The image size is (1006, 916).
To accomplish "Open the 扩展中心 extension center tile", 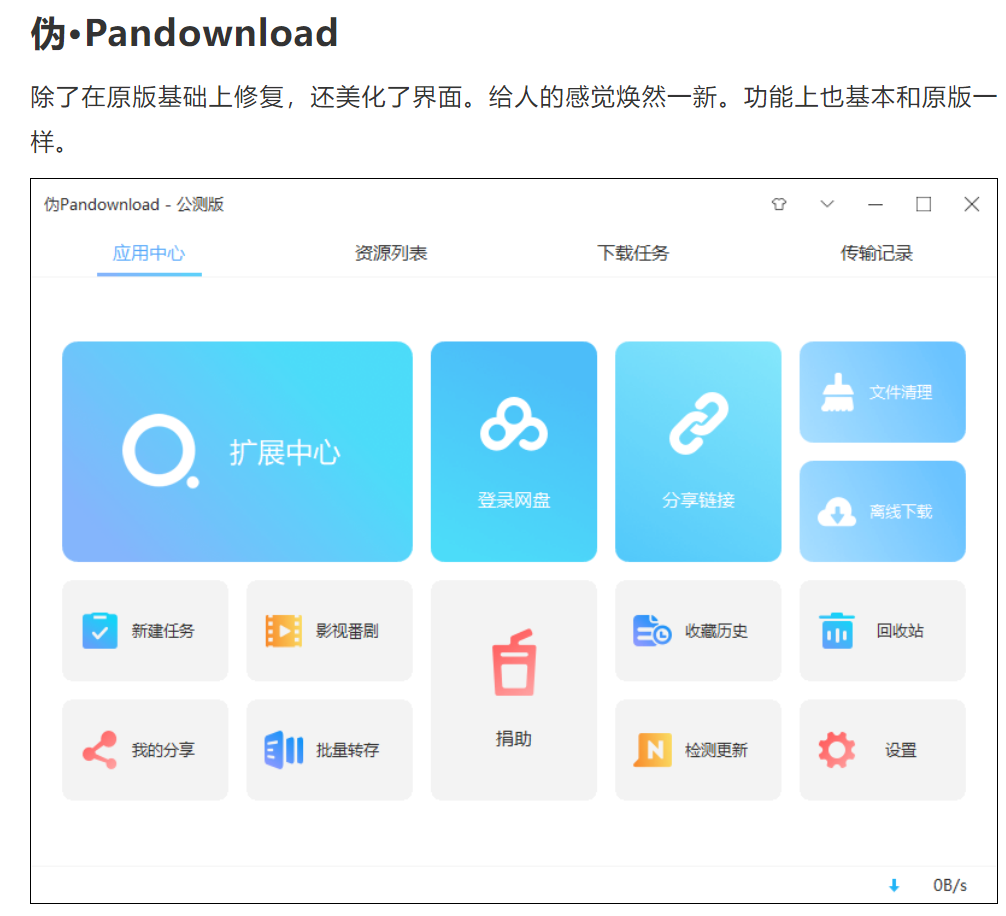I will click(x=237, y=452).
